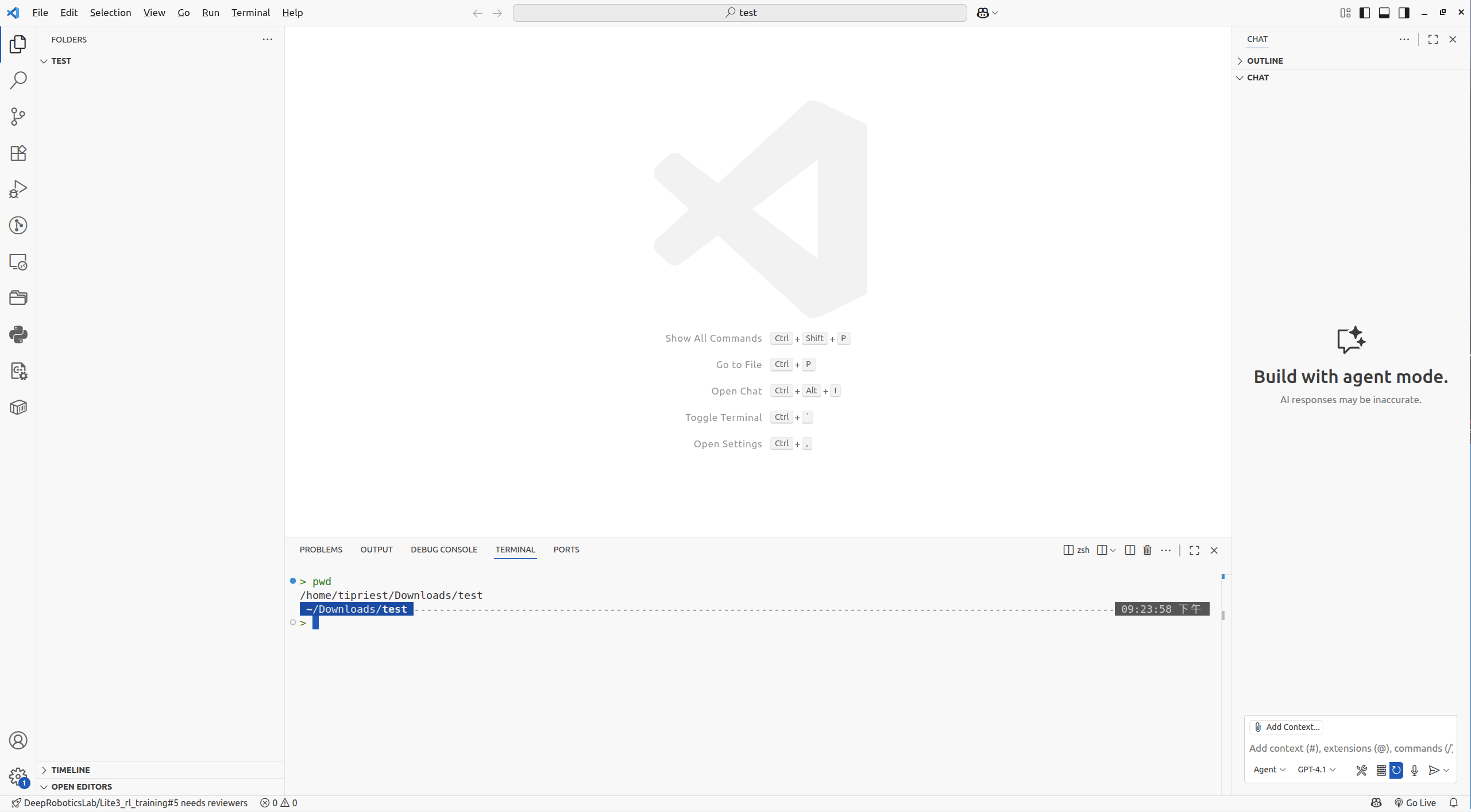The image size is (1471, 812).
Task: Open the Containers box icon view
Action: click(x=18, y=407)
